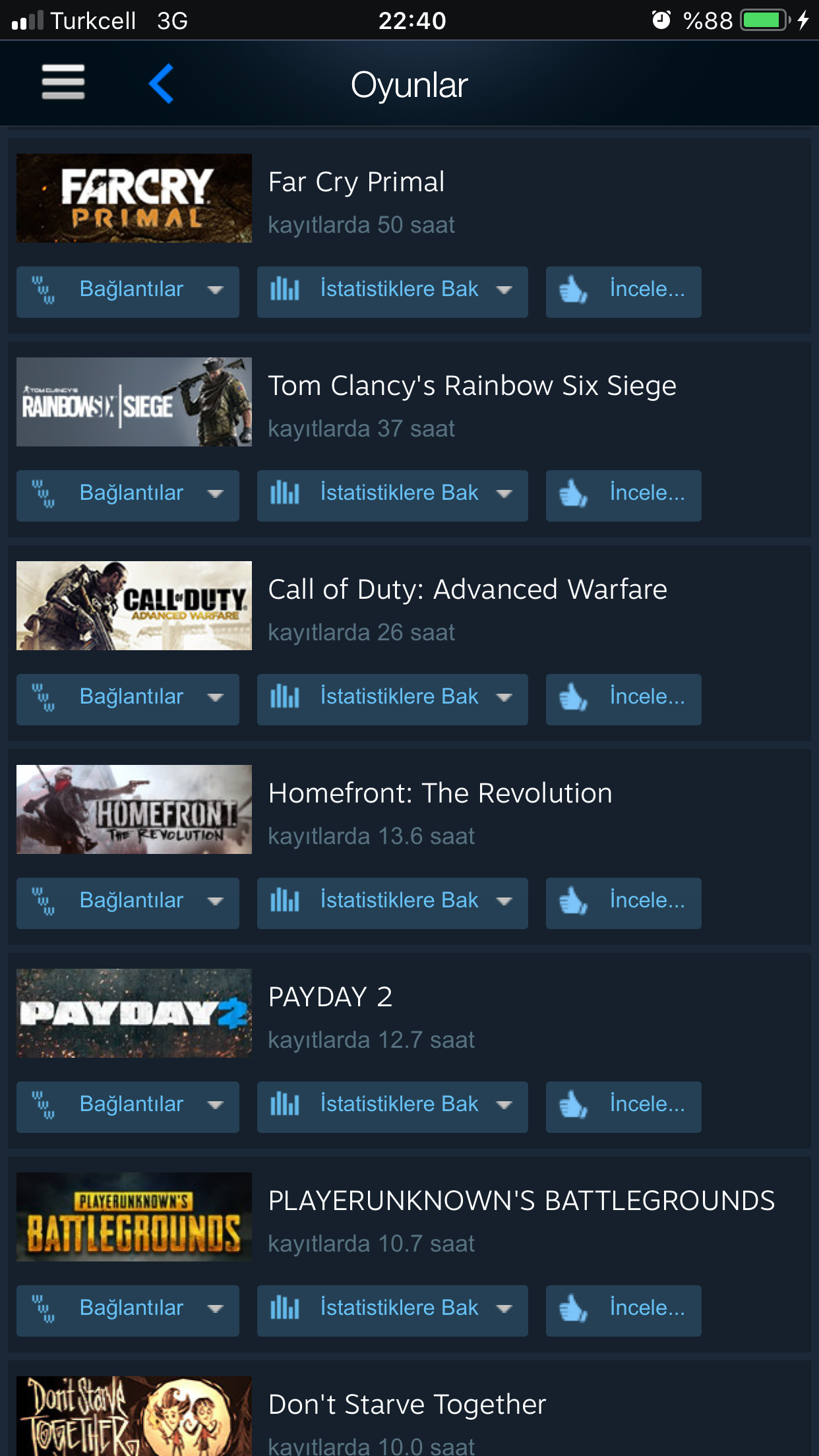819x1456 pixels.
Task: Tap the blue back arrow
Action: tap(161, 84)
